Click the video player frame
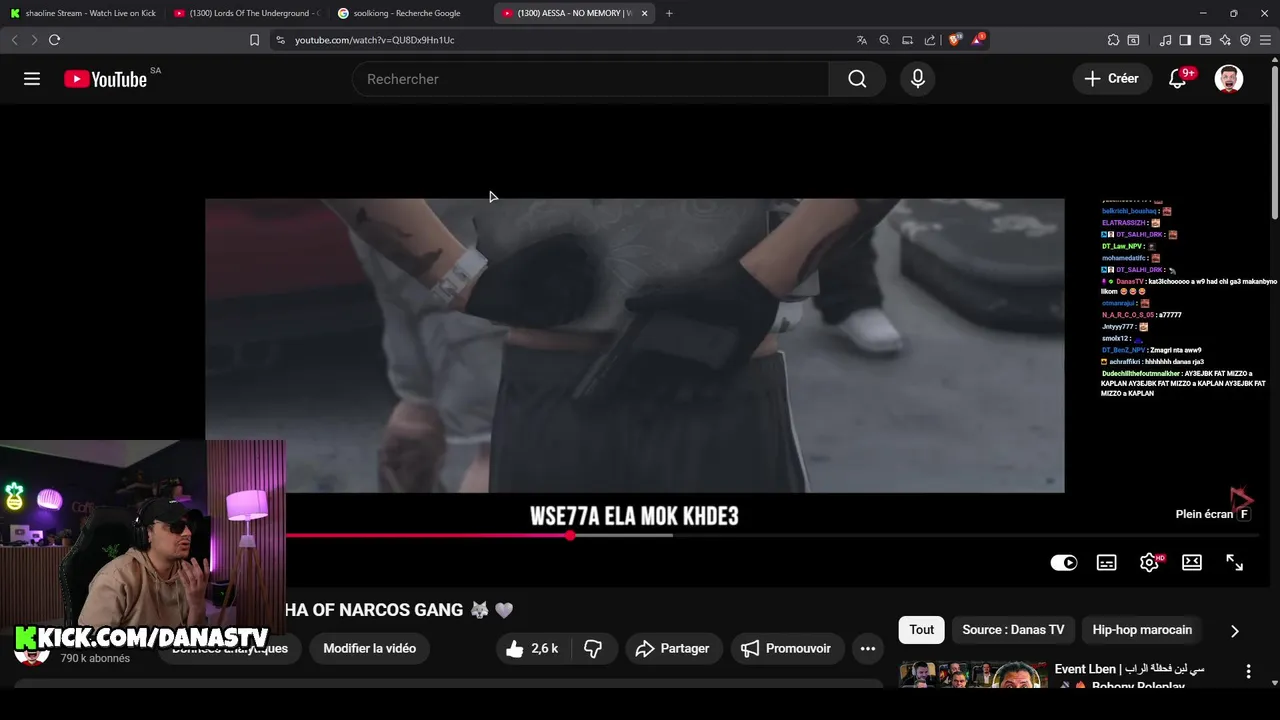The width and height of the screenshot is (1280, 720). [x=635, y=345]
